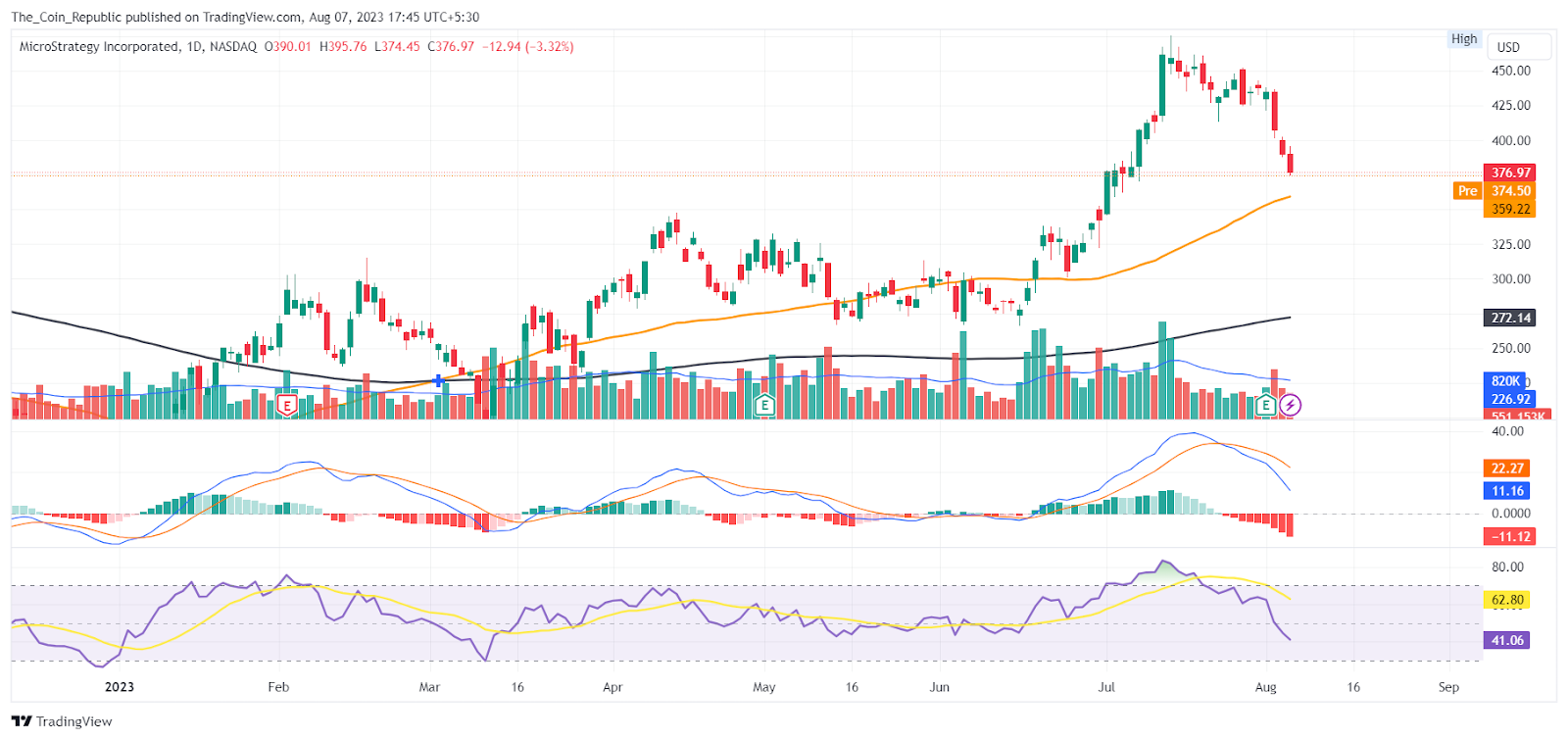Image resolution: width=1568 pixels, height=740 pixels.
Task: Click the earnings E marker near August
Action: [x=1266, y=405]
